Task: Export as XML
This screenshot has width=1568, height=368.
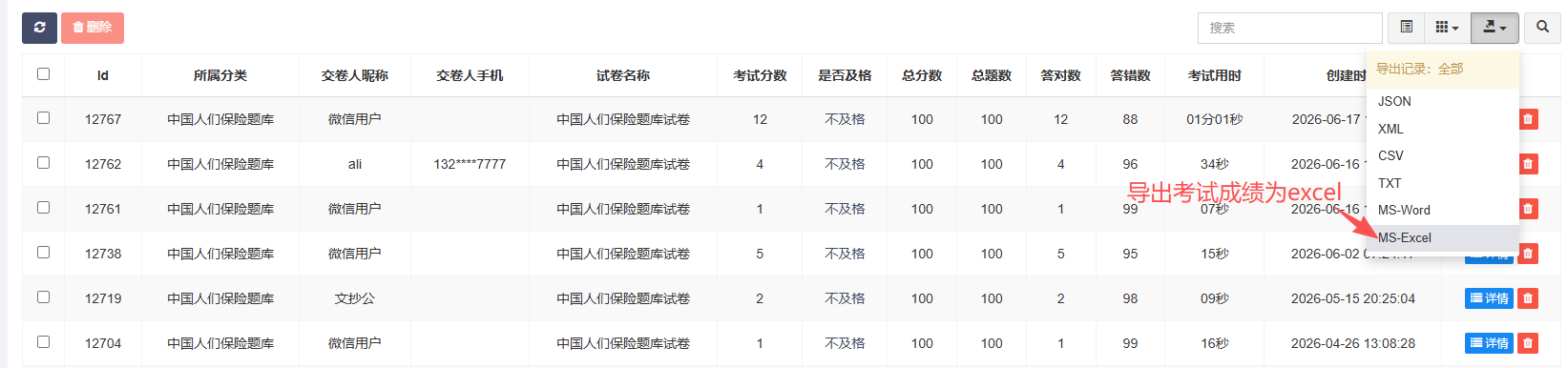Action: 1442,129
